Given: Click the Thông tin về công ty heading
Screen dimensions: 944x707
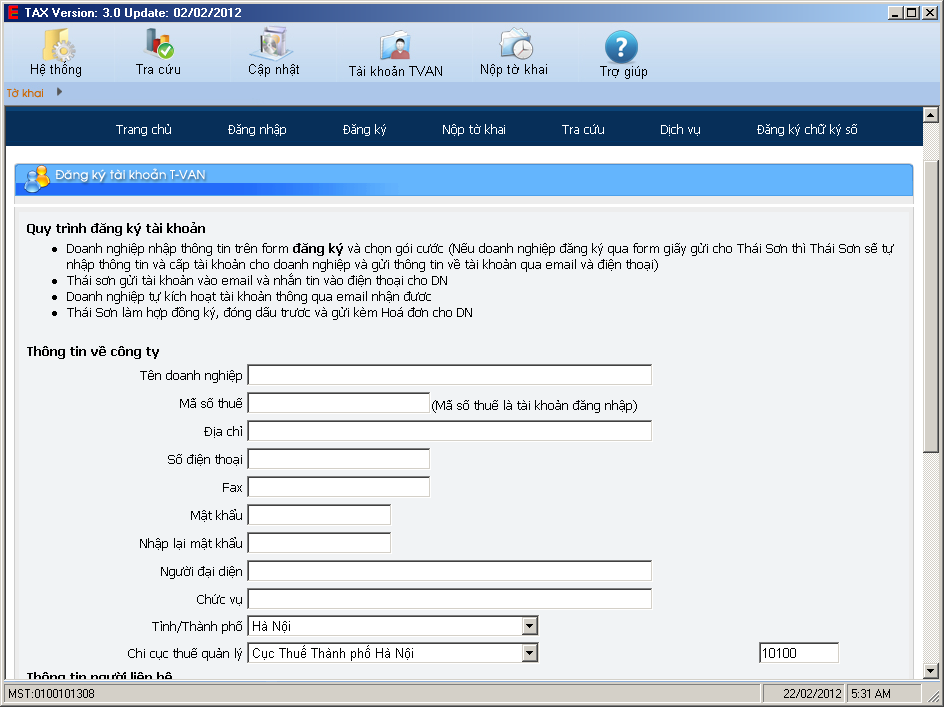Looking at the screenshot, I should point(93,352).
